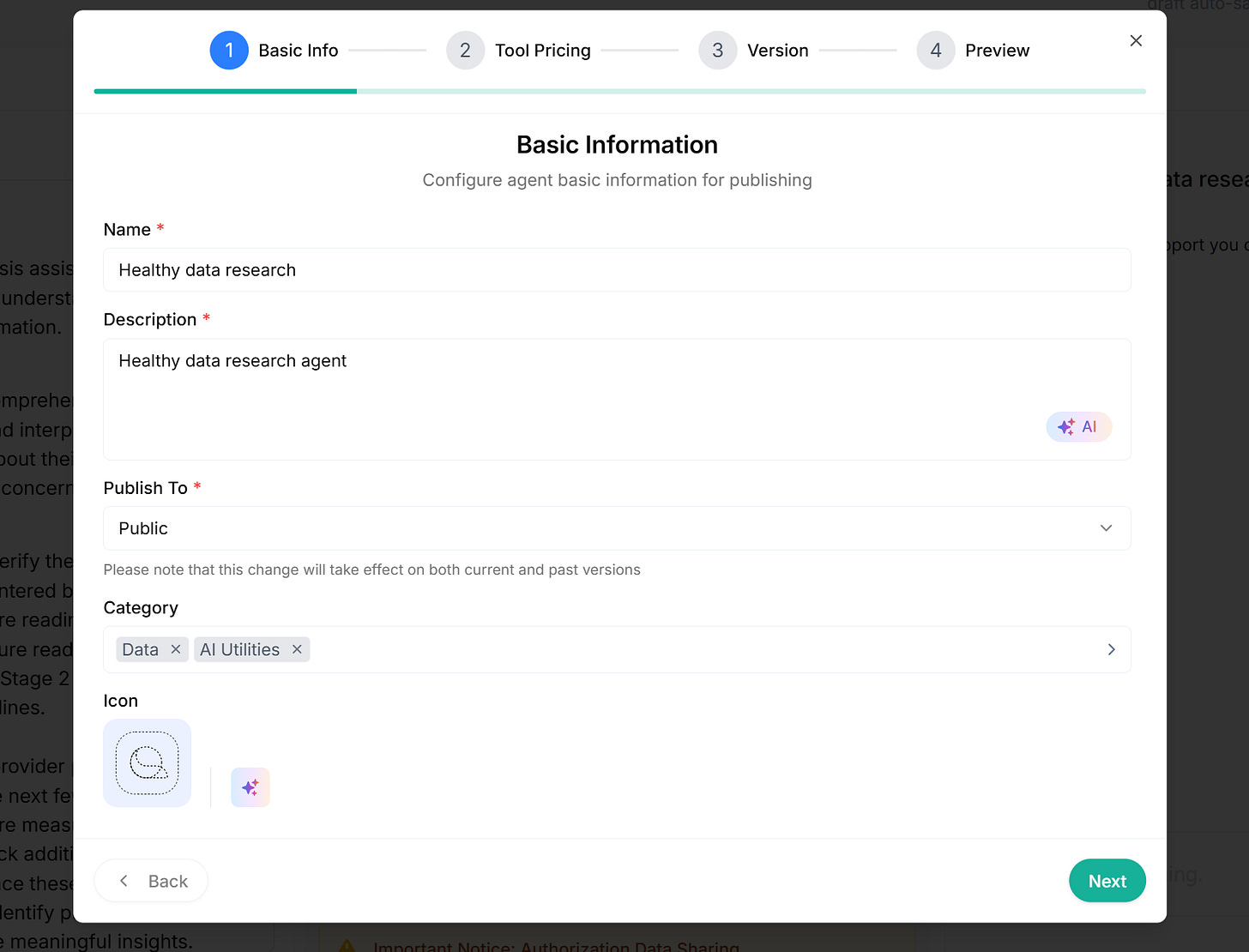Click the agent icon thumbnail
The width and height of the screenshot is (1249, 952).
[148, 762]
